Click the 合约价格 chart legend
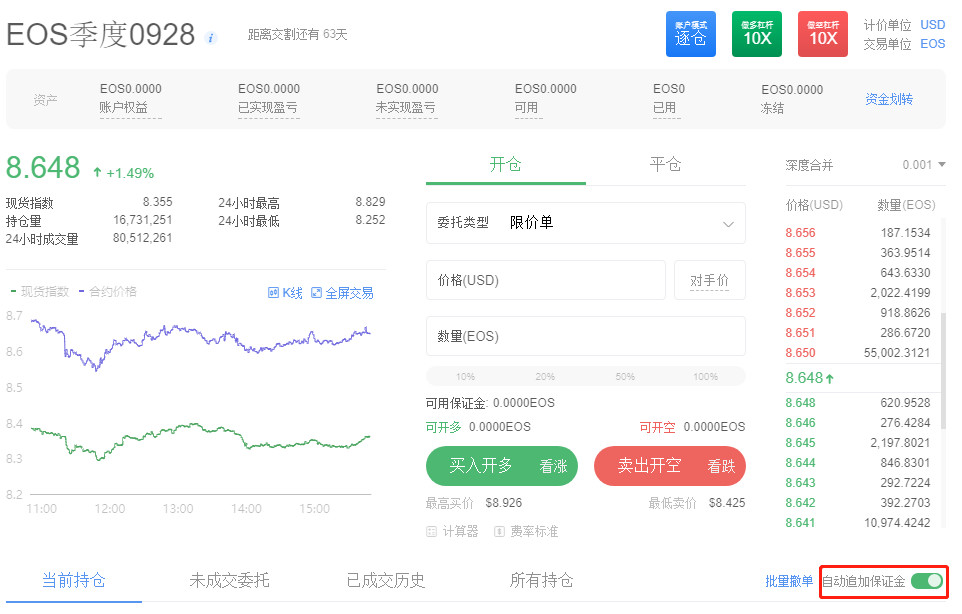Screen dimensions: 962x614 (108, 292)
